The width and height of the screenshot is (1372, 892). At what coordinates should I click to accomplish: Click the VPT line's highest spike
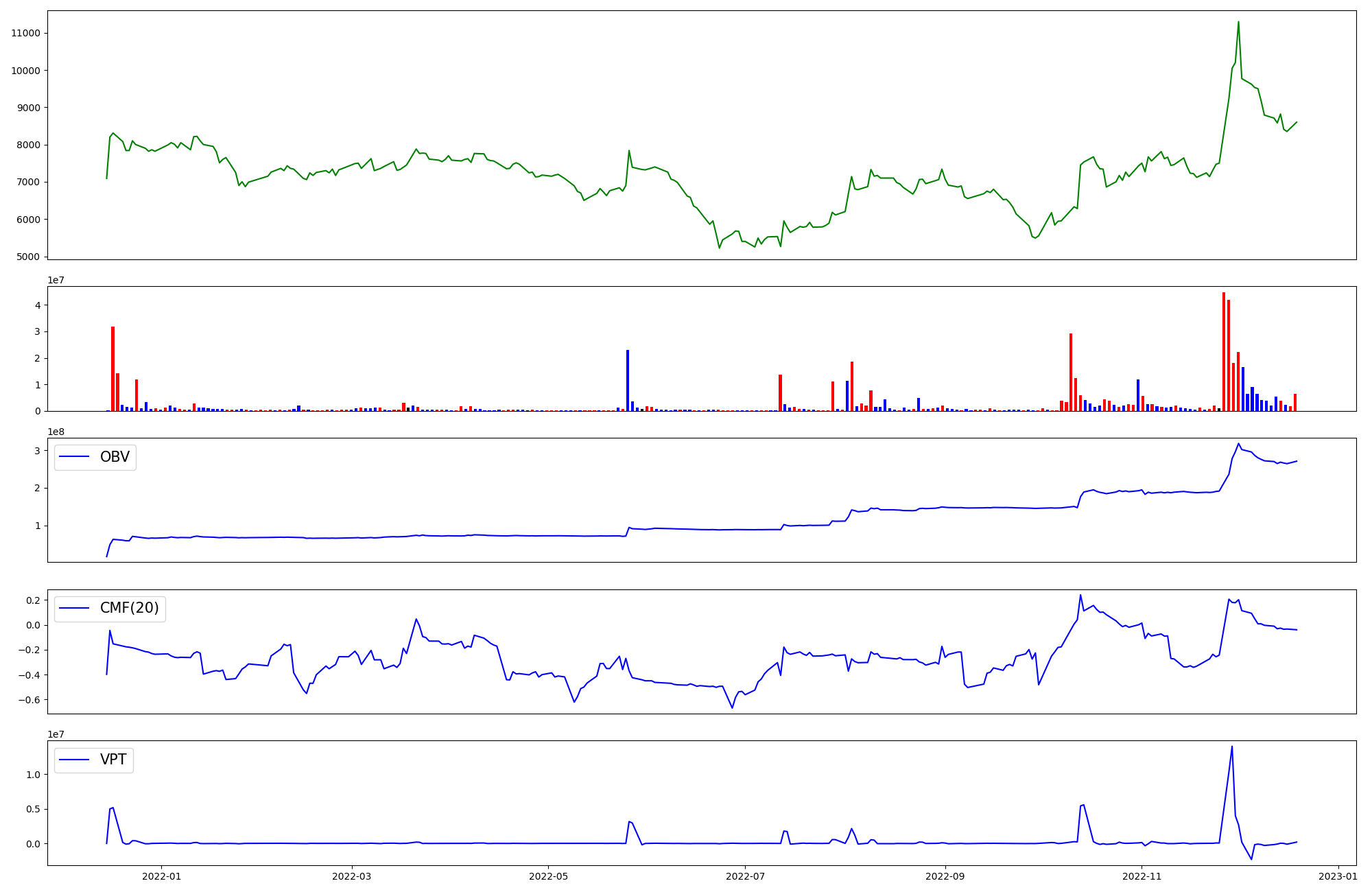1232,747
